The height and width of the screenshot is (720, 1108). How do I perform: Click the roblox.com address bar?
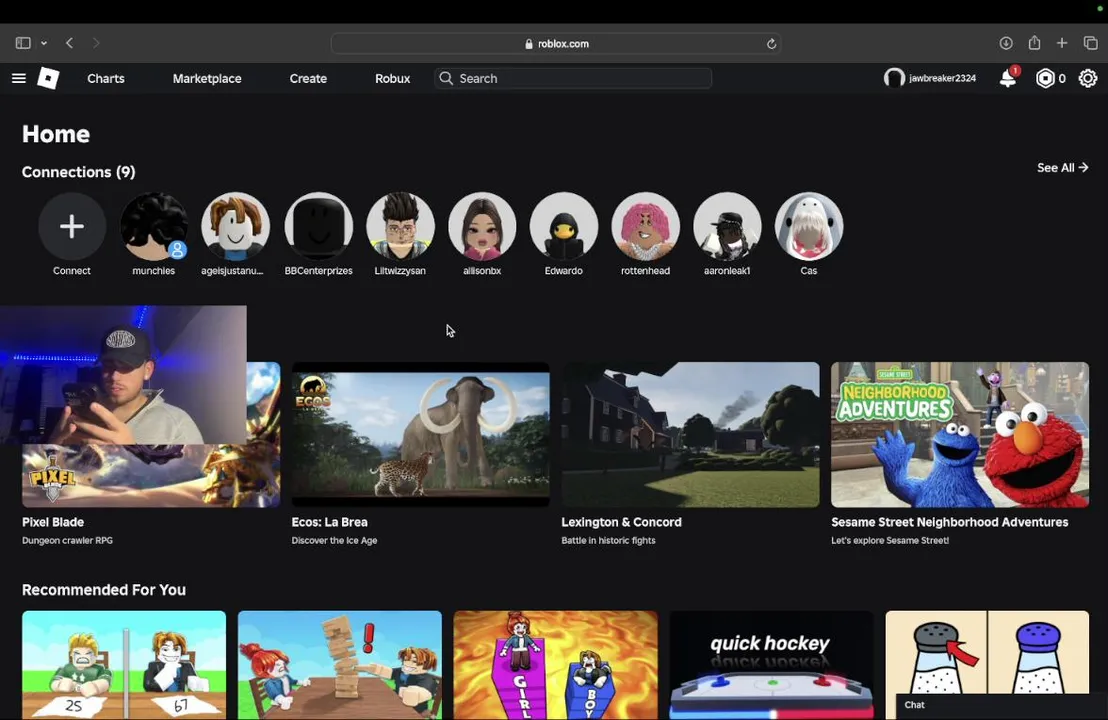(x=555, y=43)
